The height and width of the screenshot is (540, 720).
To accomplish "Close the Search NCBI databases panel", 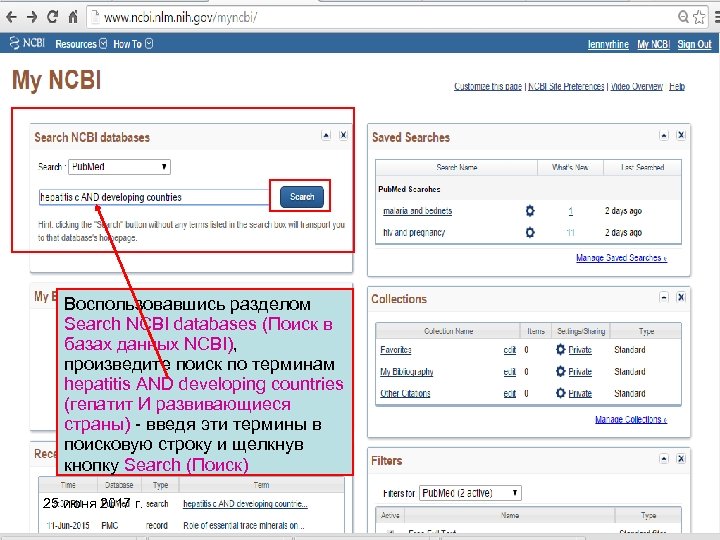I will click(x=343, y=135).
